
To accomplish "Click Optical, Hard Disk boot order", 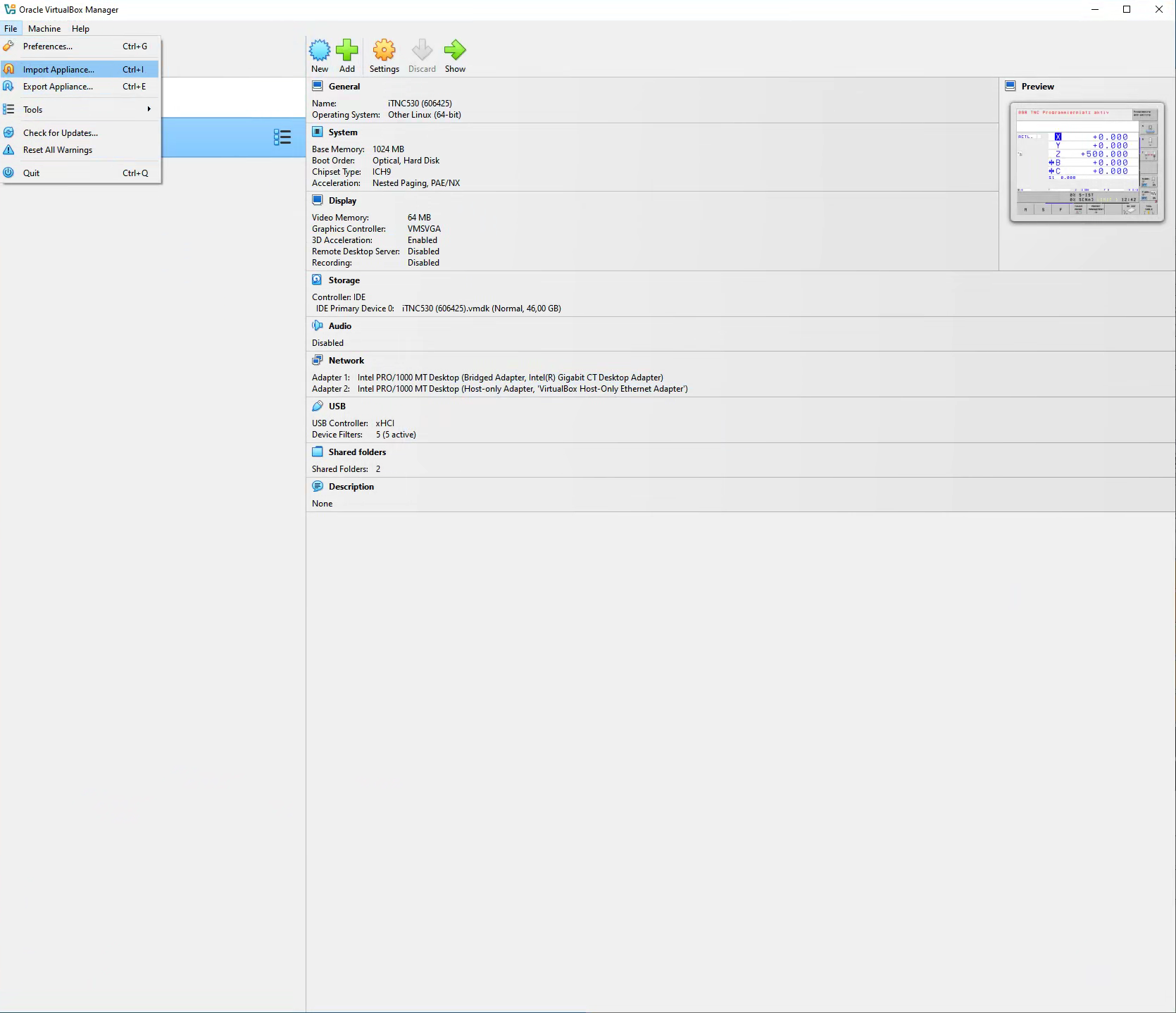I will point(406,160).
